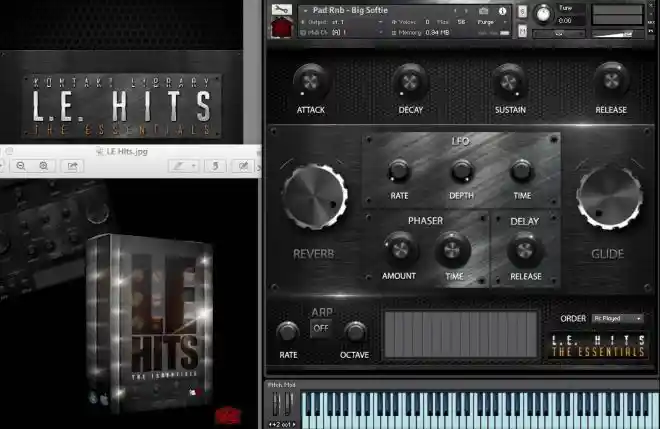The image size is (660, 429).
Task: Click the Pad Rnb - Big Softie preset name
Action: (350, 11)
